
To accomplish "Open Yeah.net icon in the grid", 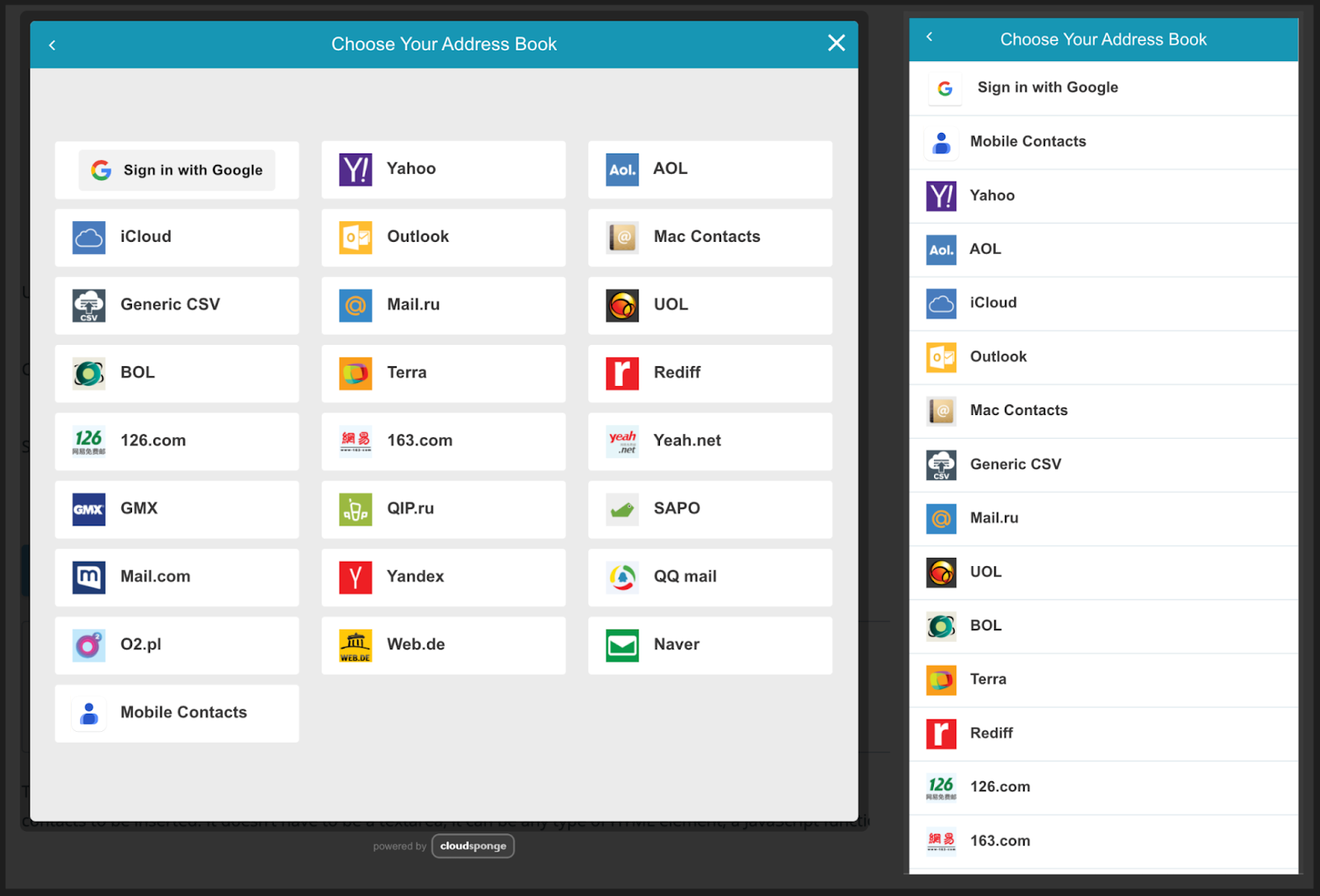I will [622, 441].
